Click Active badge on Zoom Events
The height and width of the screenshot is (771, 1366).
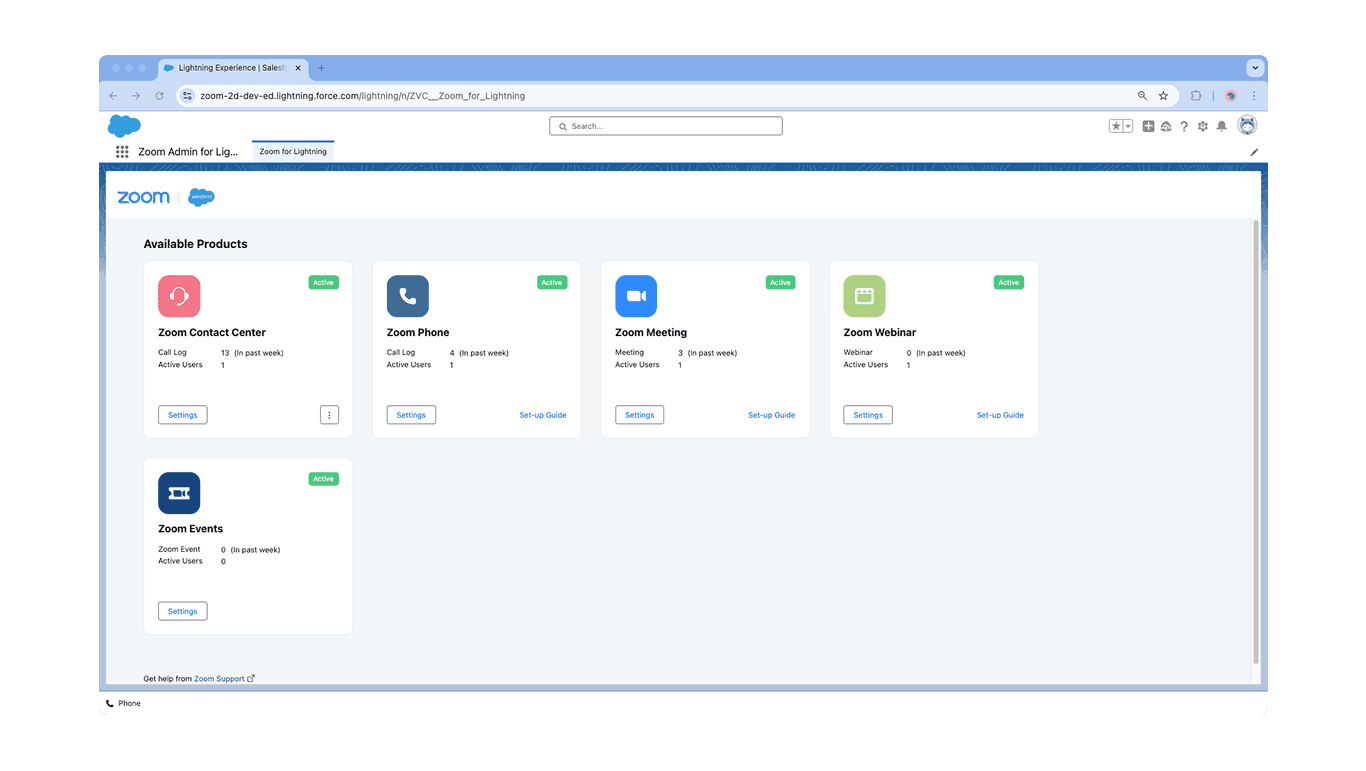pyautogui.click(x=323, y=479)
